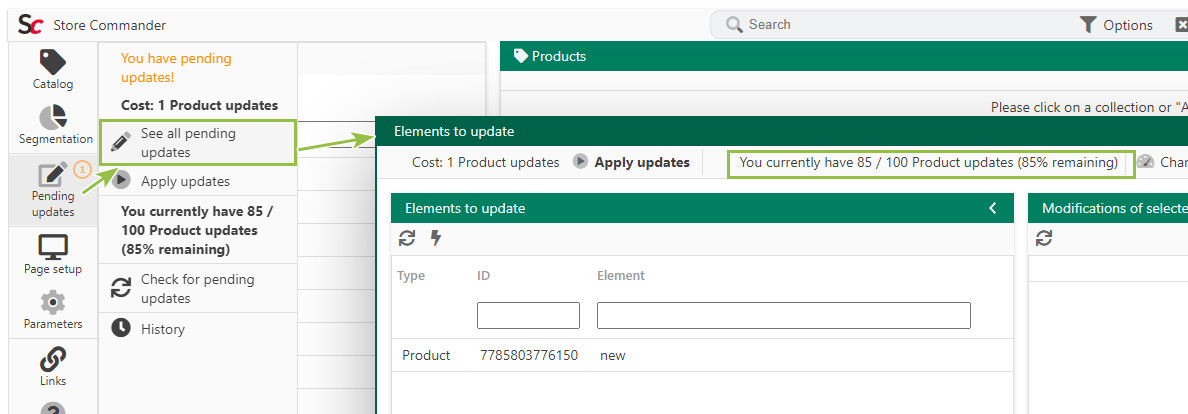Image resolution: width=1188 pixels, height=414 pixels.
Task: Select See all pending updates menu entry
Action: coord(197,143)
